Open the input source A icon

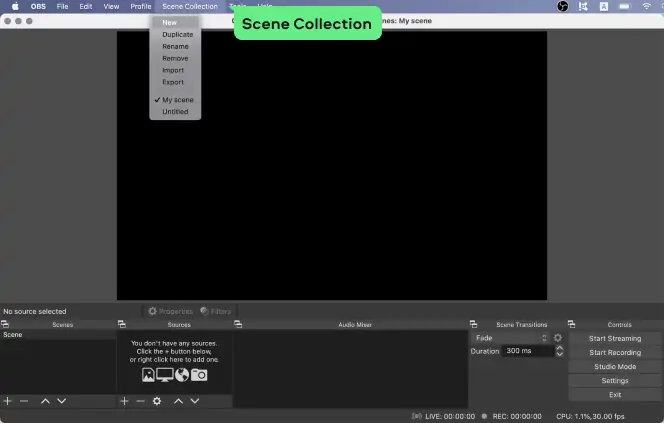pyautogui.click(x=604, y=6)
